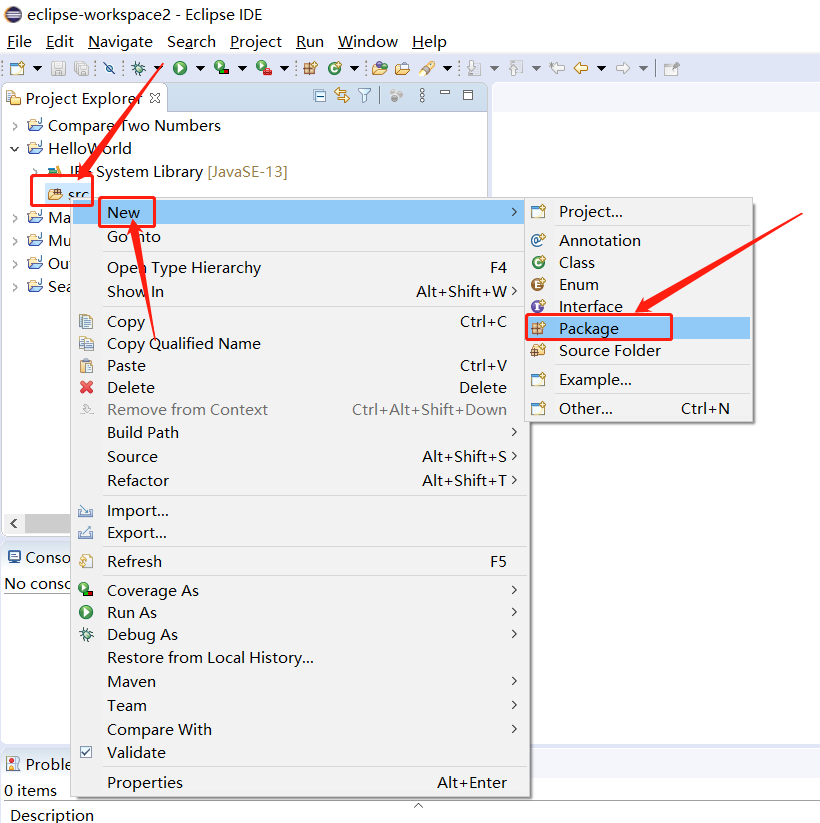Click the Coverage toolbar icon
820x823 pixels.
(222, 68)
